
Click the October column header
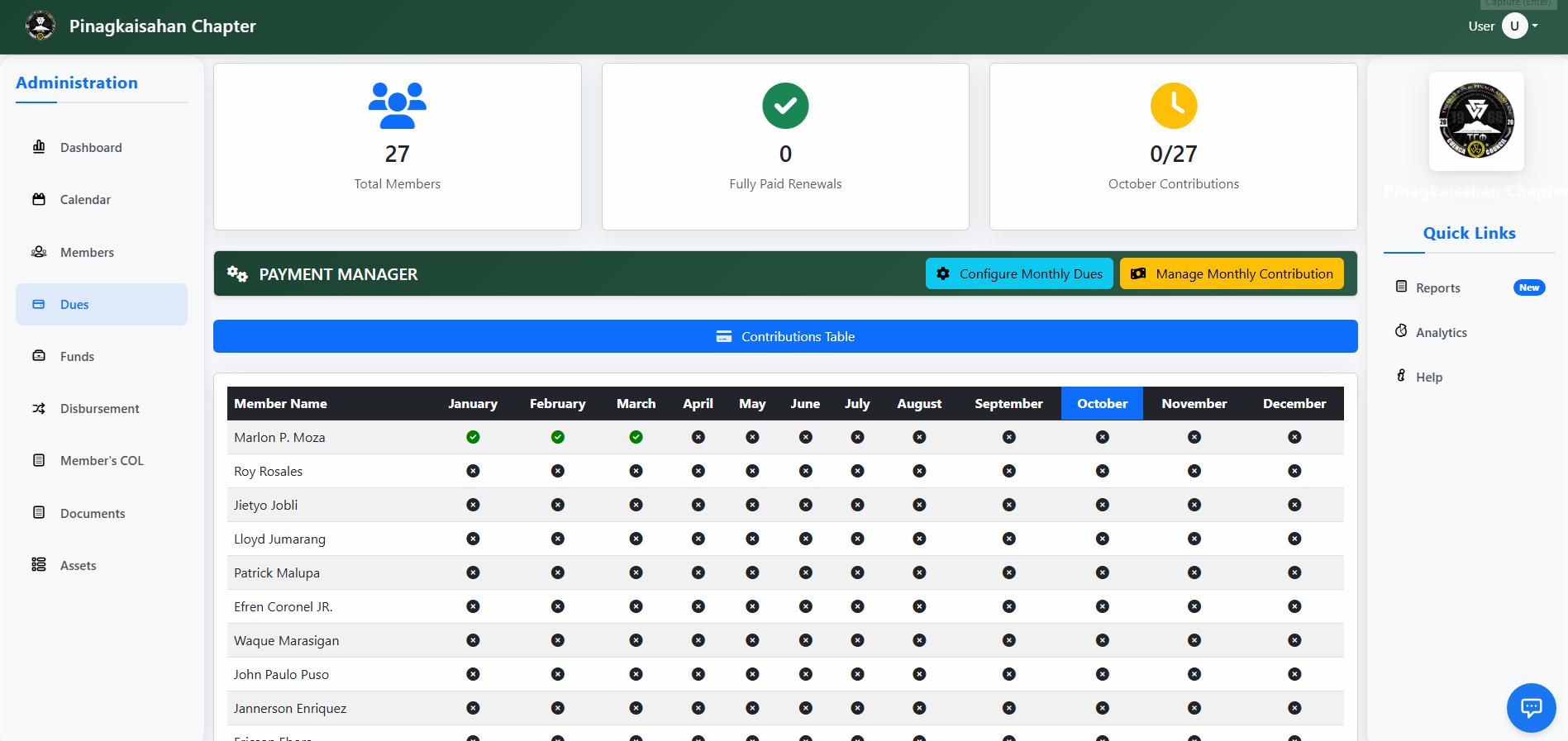(1102, 403)
